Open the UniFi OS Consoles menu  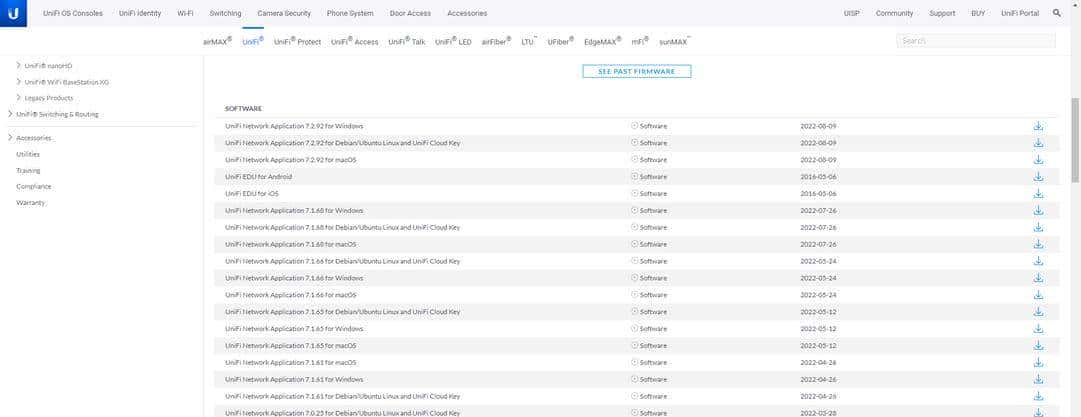point(73,13)
